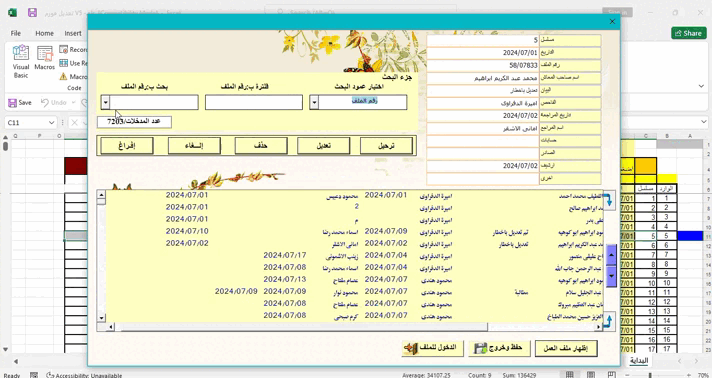Click the عدد المدخلات/7203 counter box
This screenshot has height=378, width=712.
[x=134, y=122]
